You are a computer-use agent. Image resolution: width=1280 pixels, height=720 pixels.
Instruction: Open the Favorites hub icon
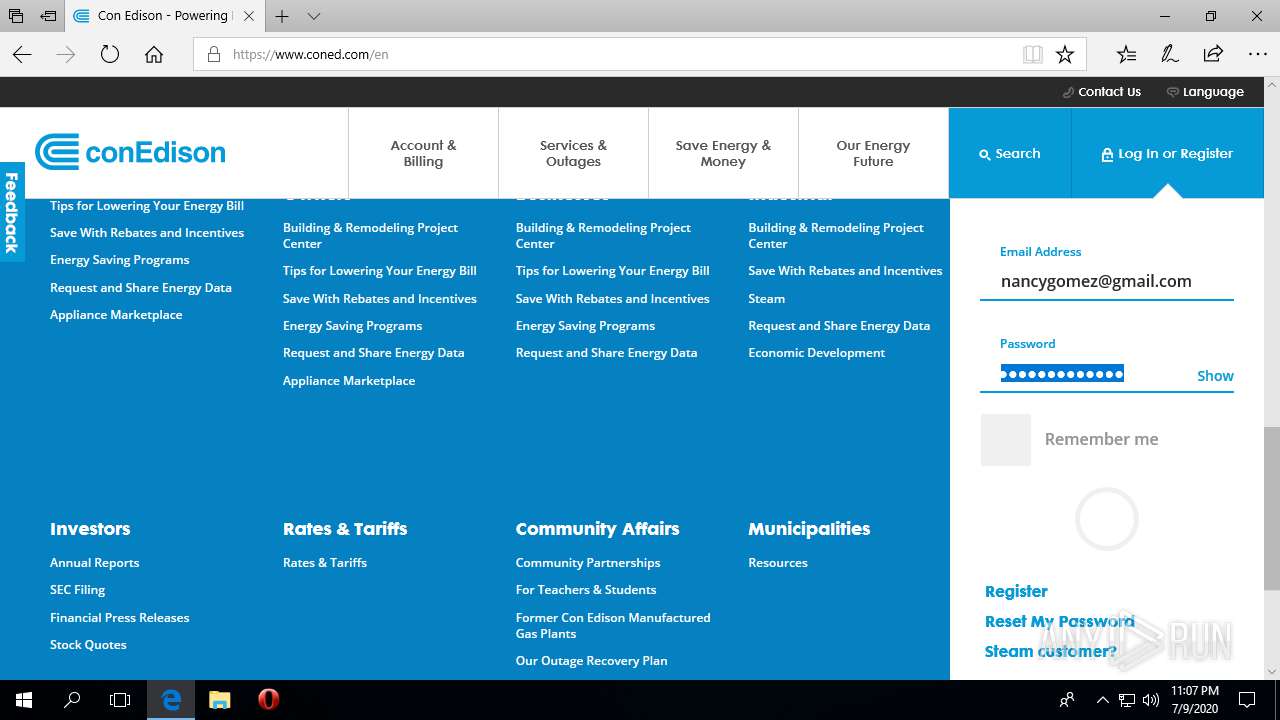tap(1126, 55)
